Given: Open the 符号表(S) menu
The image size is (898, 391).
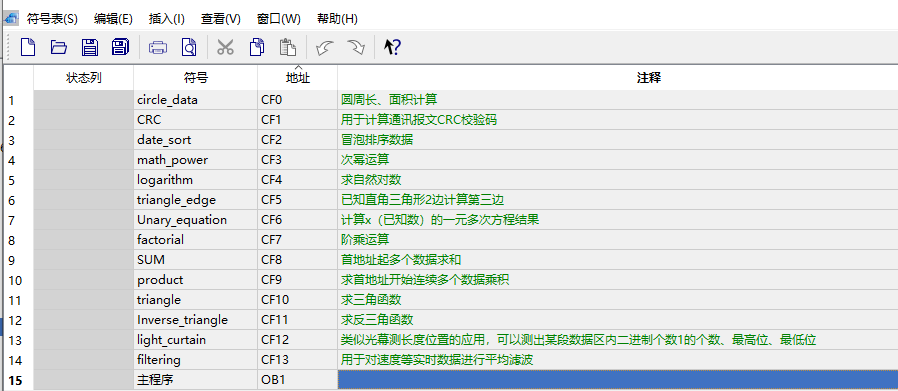Looking at the screenshot, I should (52, 19).
